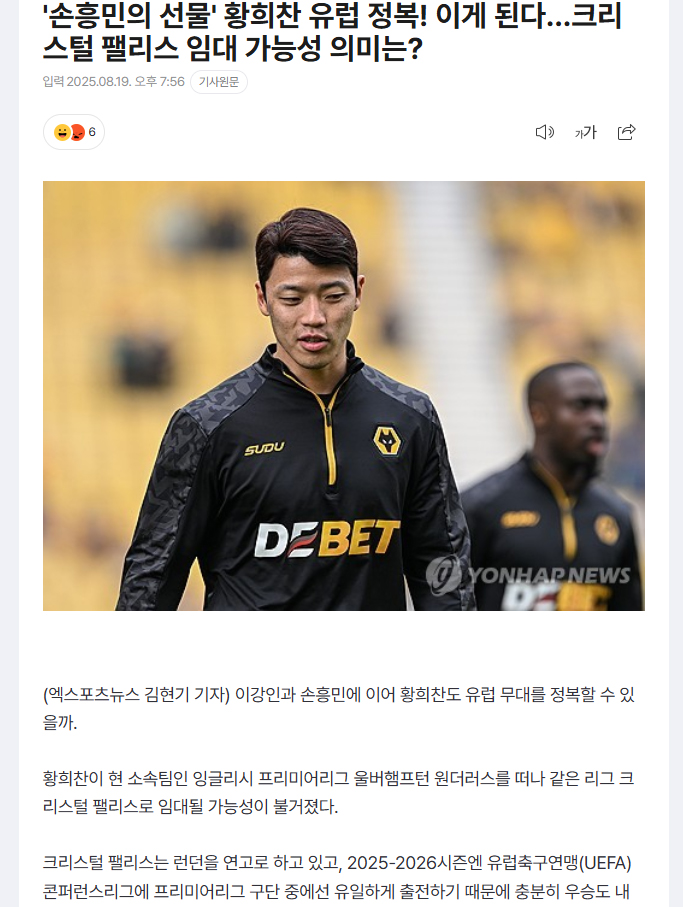Share the article using share icon
This screenshot has width=683, height=907.
coord(627,132)
